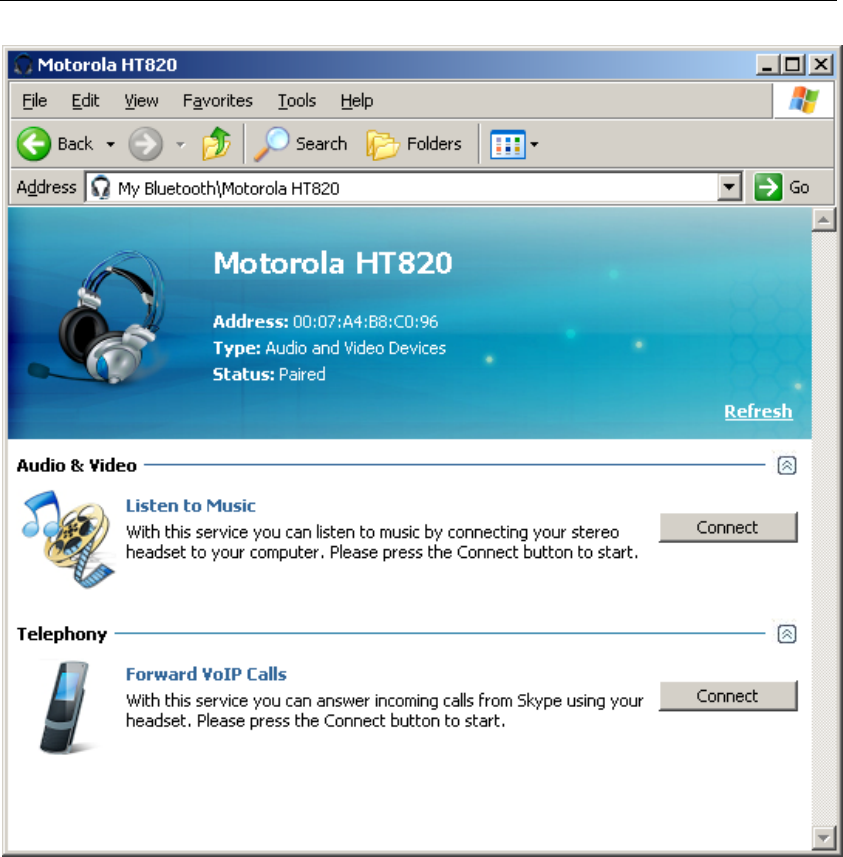
Task: Click the Go button label
Action: [x=799, y=187]
